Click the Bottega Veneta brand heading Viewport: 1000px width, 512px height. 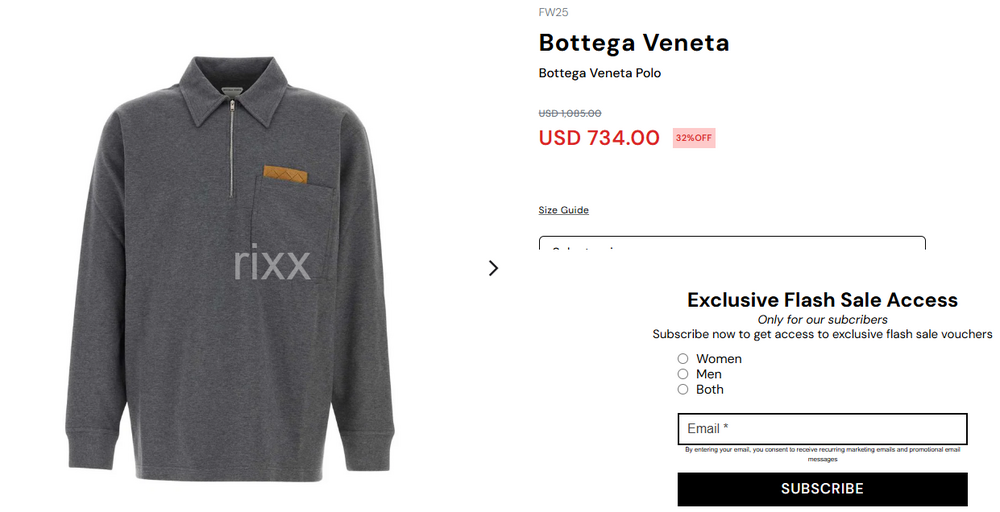coord(633,43)
